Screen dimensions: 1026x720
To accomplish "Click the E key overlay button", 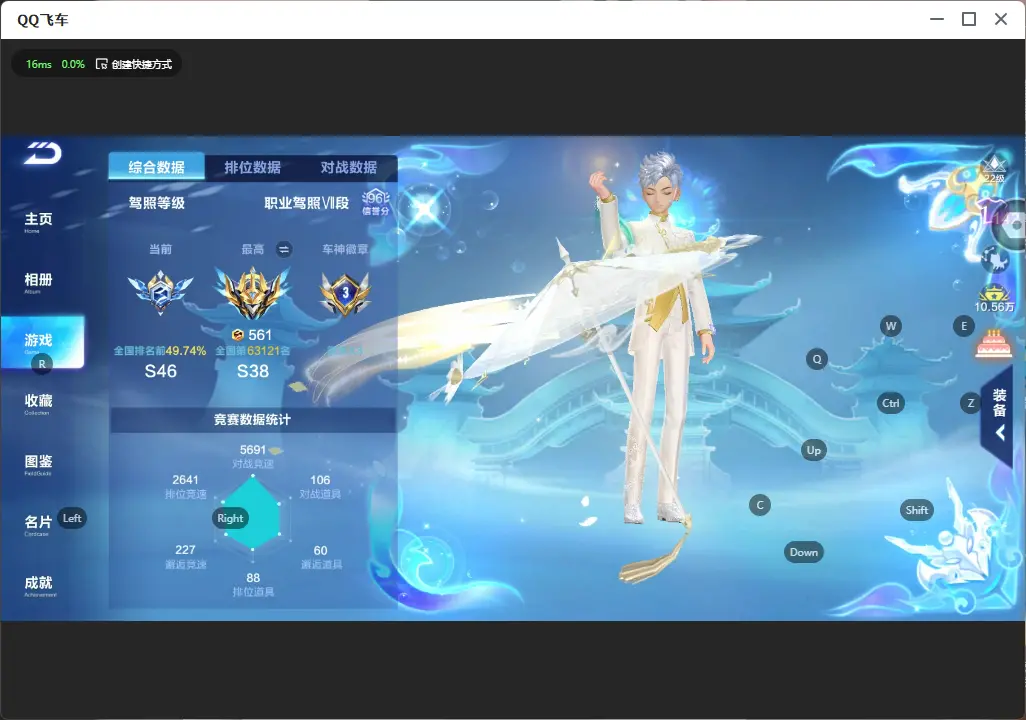I will tap(964, 326).
